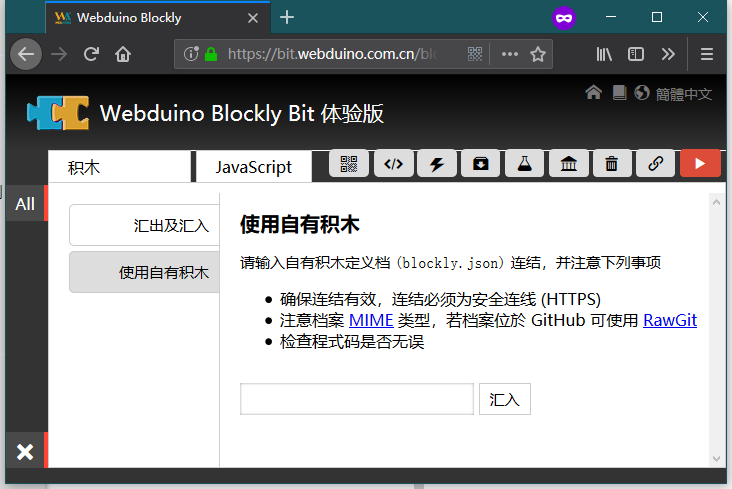This screenshot has width=732, height=489.
Task: Select the 使用自有积木 section
Action: pos(144,272)
